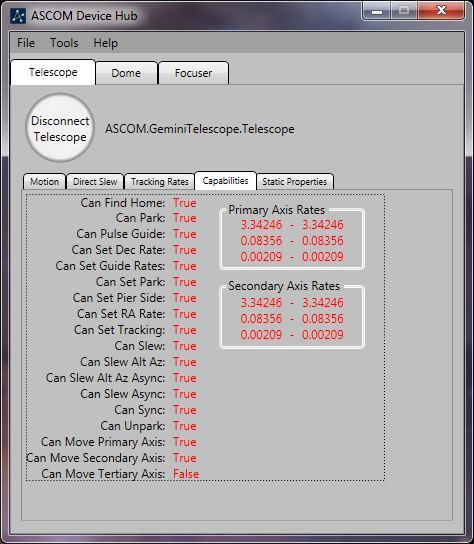Click the ASCOM Device Hub title bar icon
Viewport: 474px width, 544px height.
[x=18, y=16]
